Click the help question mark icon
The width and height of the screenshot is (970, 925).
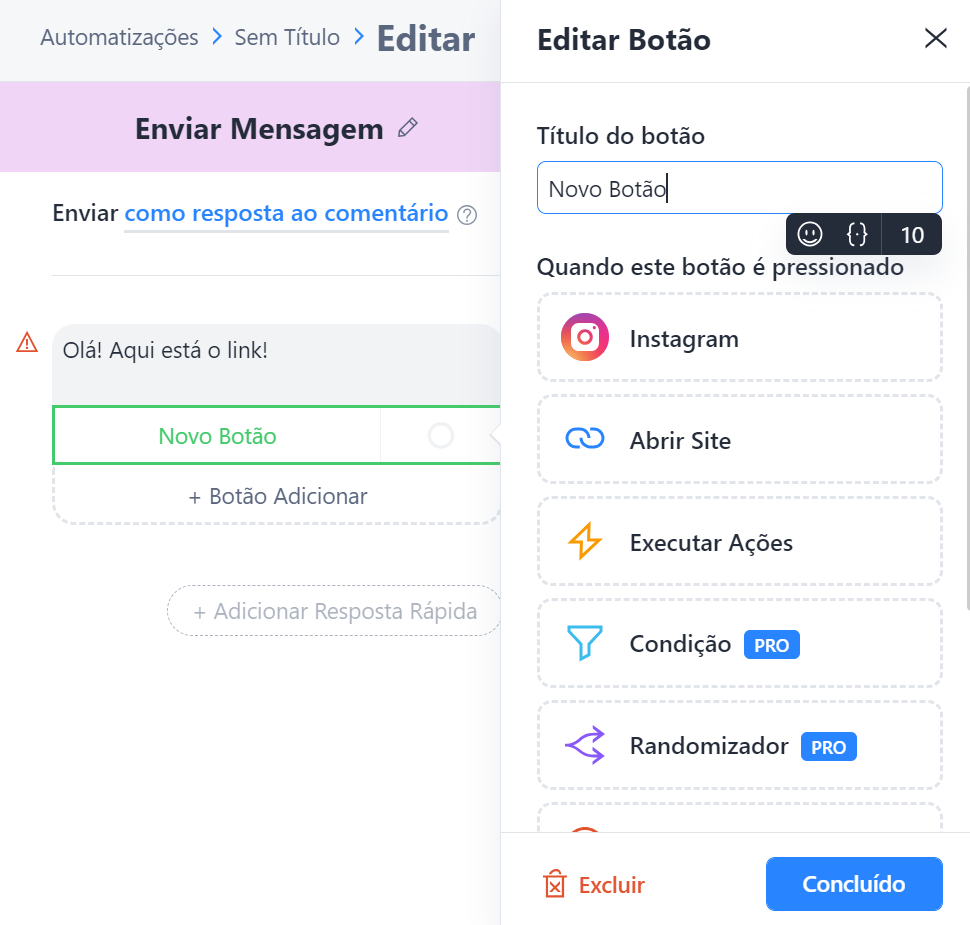(x=466, y=215)
